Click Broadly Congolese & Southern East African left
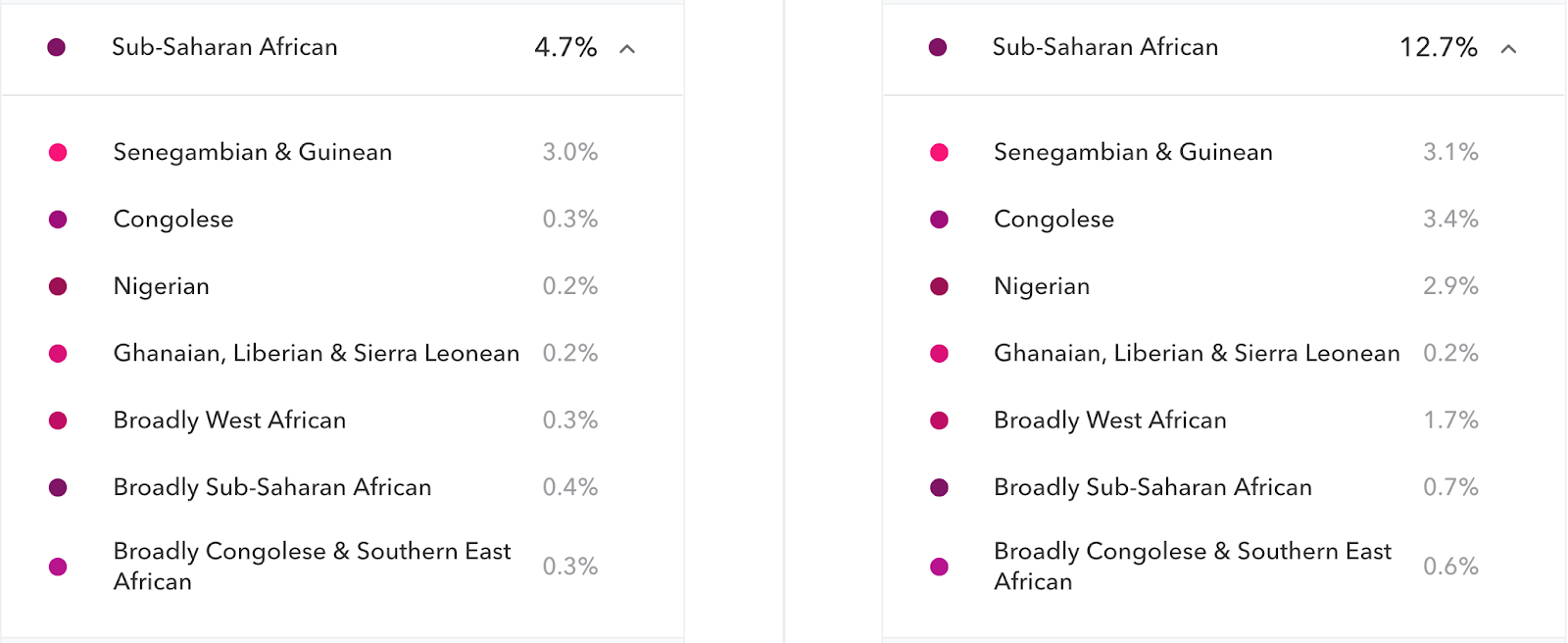1568x643 pixels. (x=312, y=566)
